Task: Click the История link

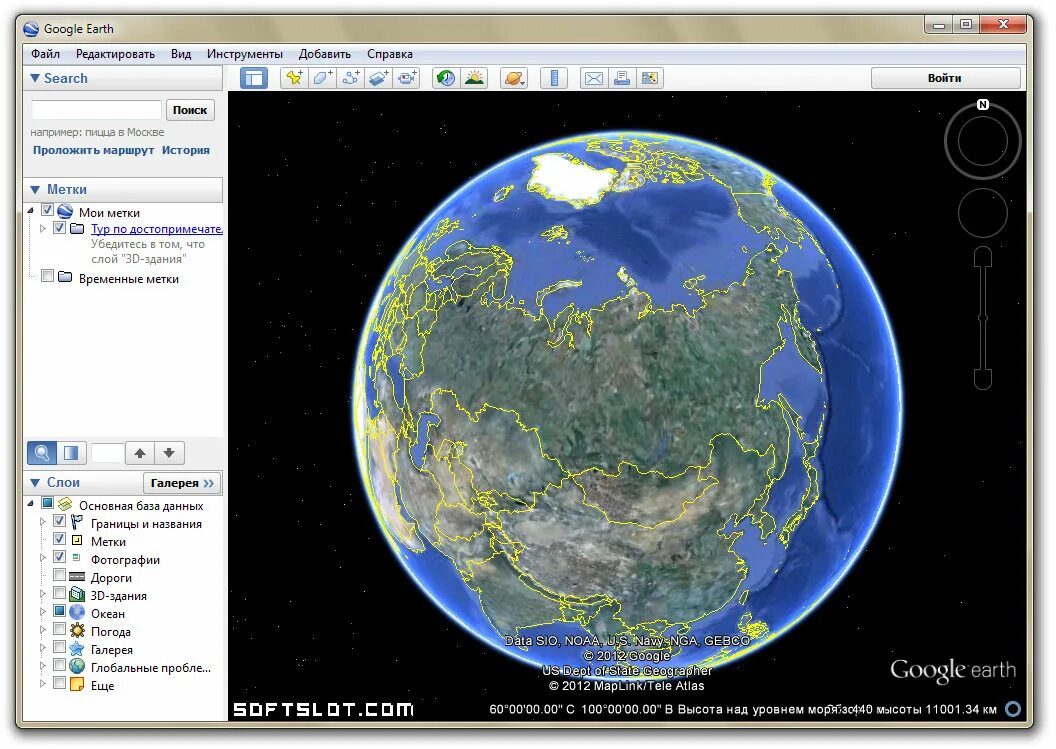Action: pyautogui.click(x=186, y=150)
